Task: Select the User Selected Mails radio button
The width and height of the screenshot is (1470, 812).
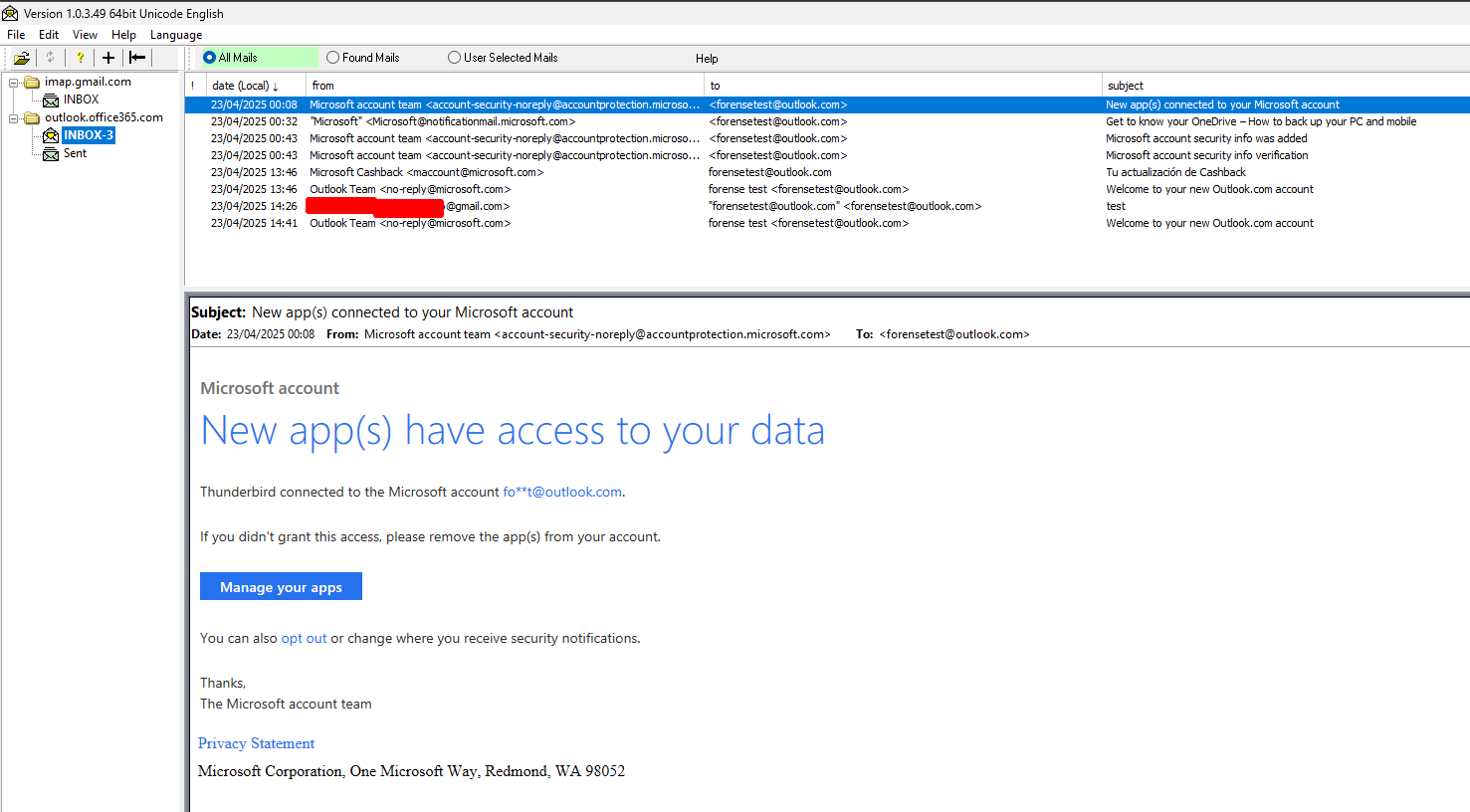Action: tap(454, 58)
